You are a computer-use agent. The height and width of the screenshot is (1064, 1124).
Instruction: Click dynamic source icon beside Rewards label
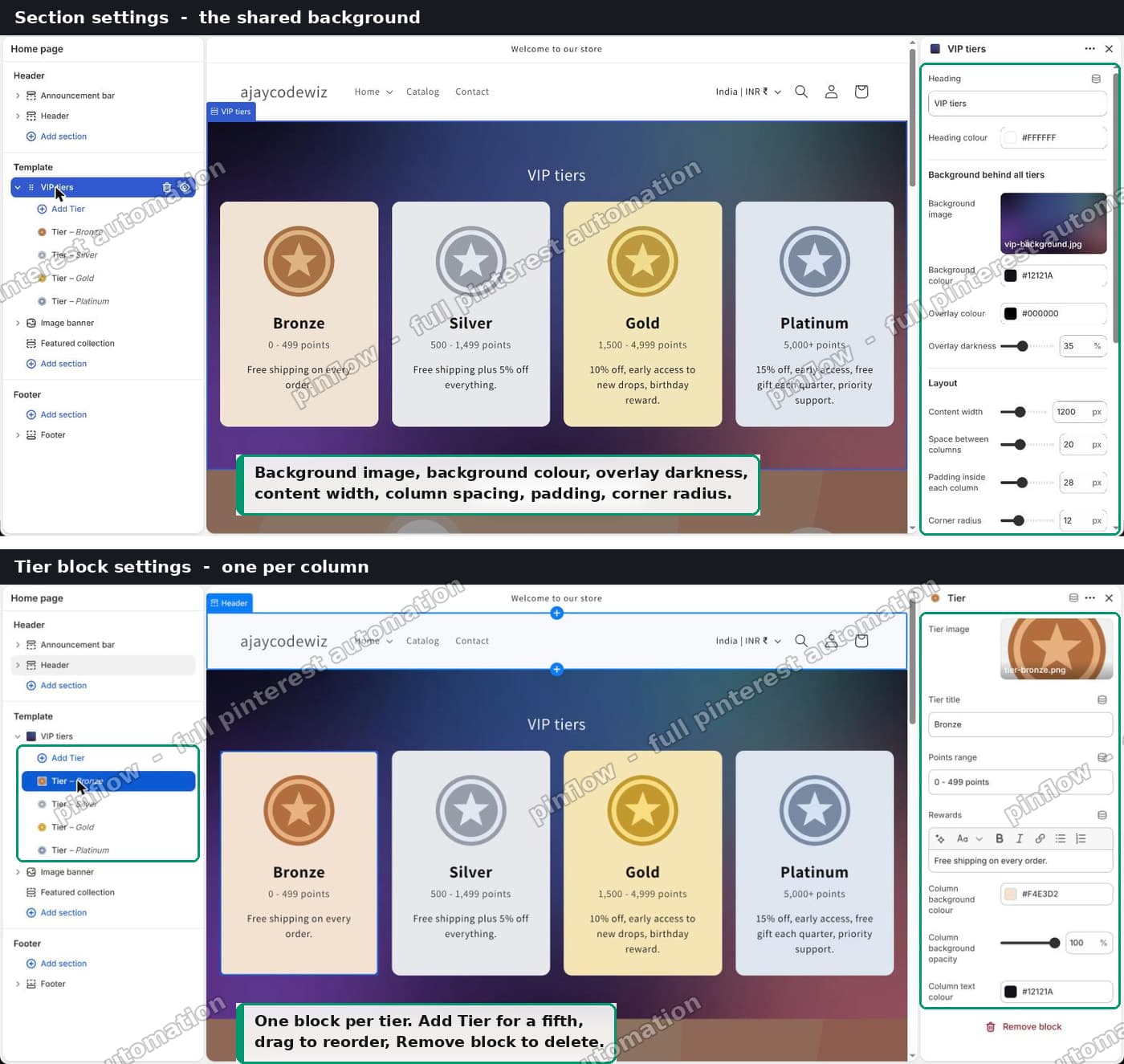tap(1102, 815)
